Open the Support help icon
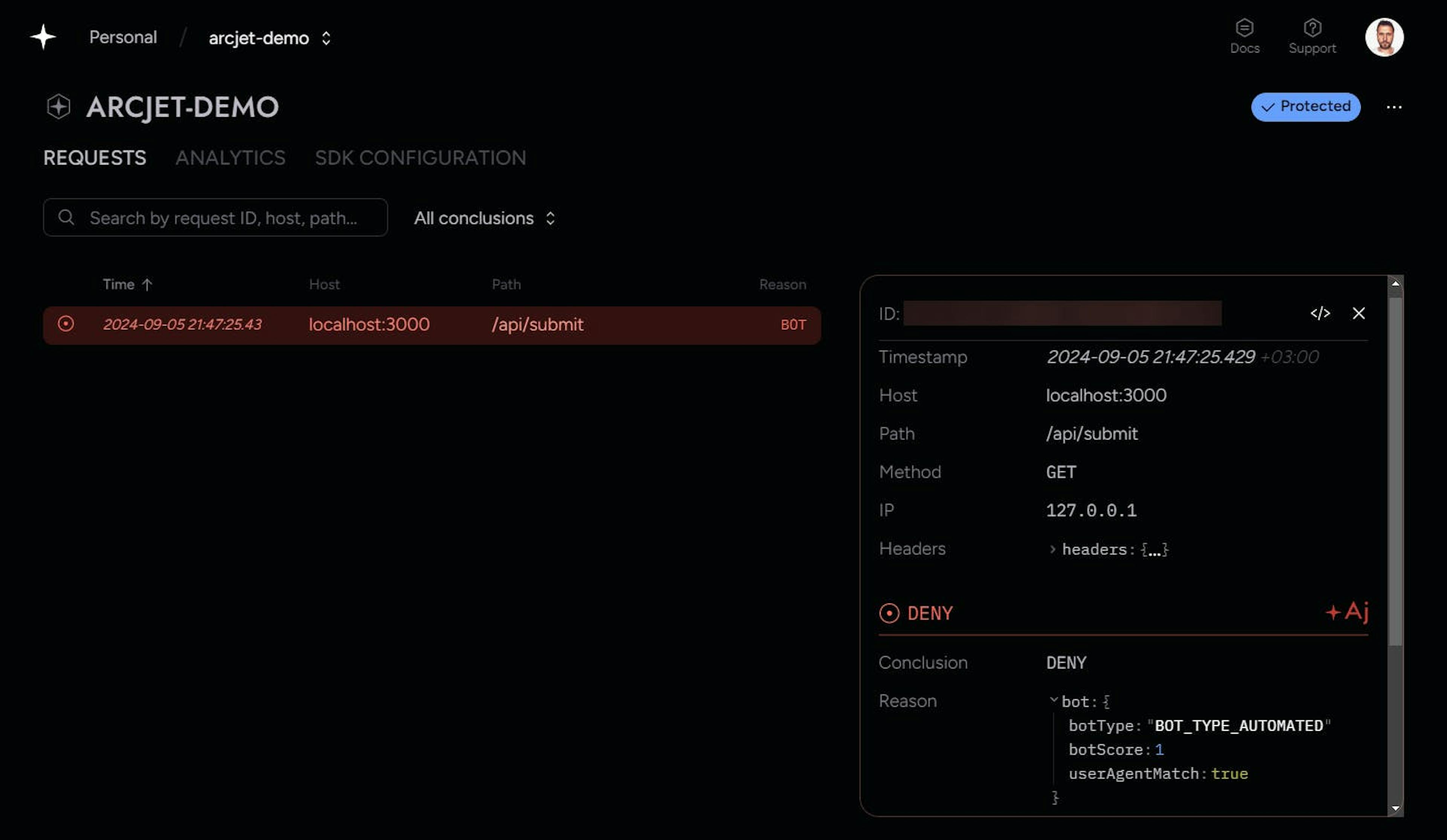This screenshot has width=1447, height=840. tap(1312, 29)
